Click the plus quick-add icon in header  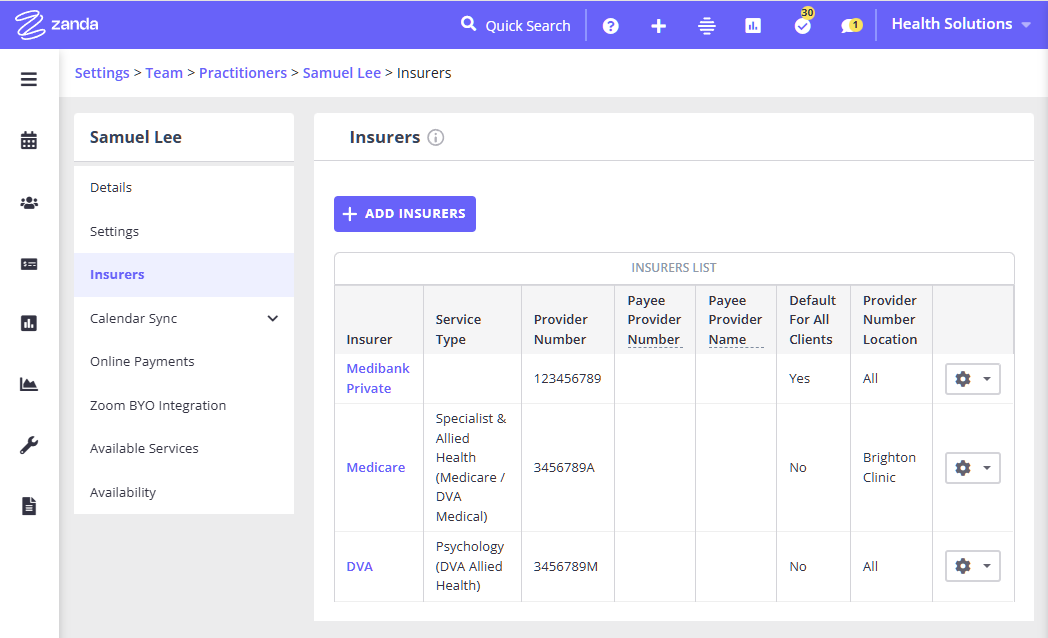[658, 26]
